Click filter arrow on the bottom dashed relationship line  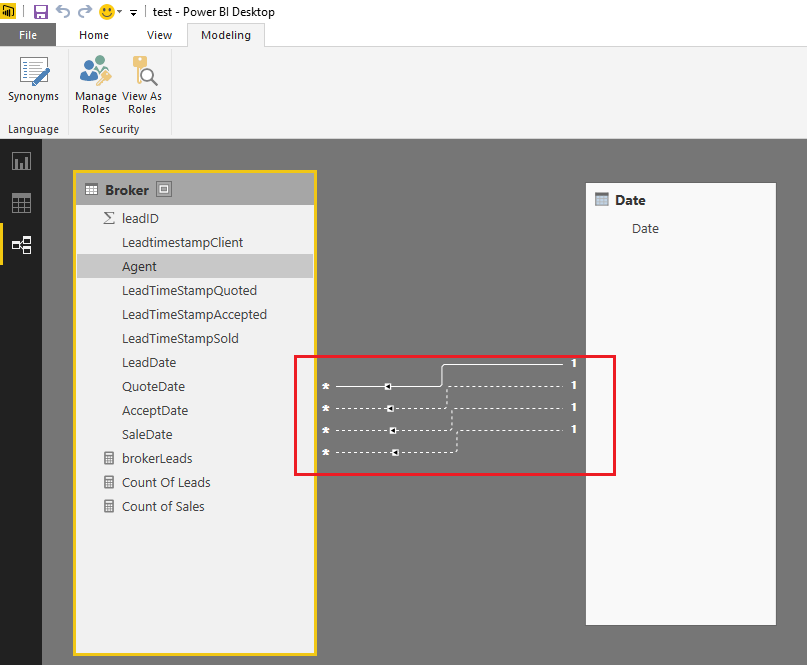point(395,452)
